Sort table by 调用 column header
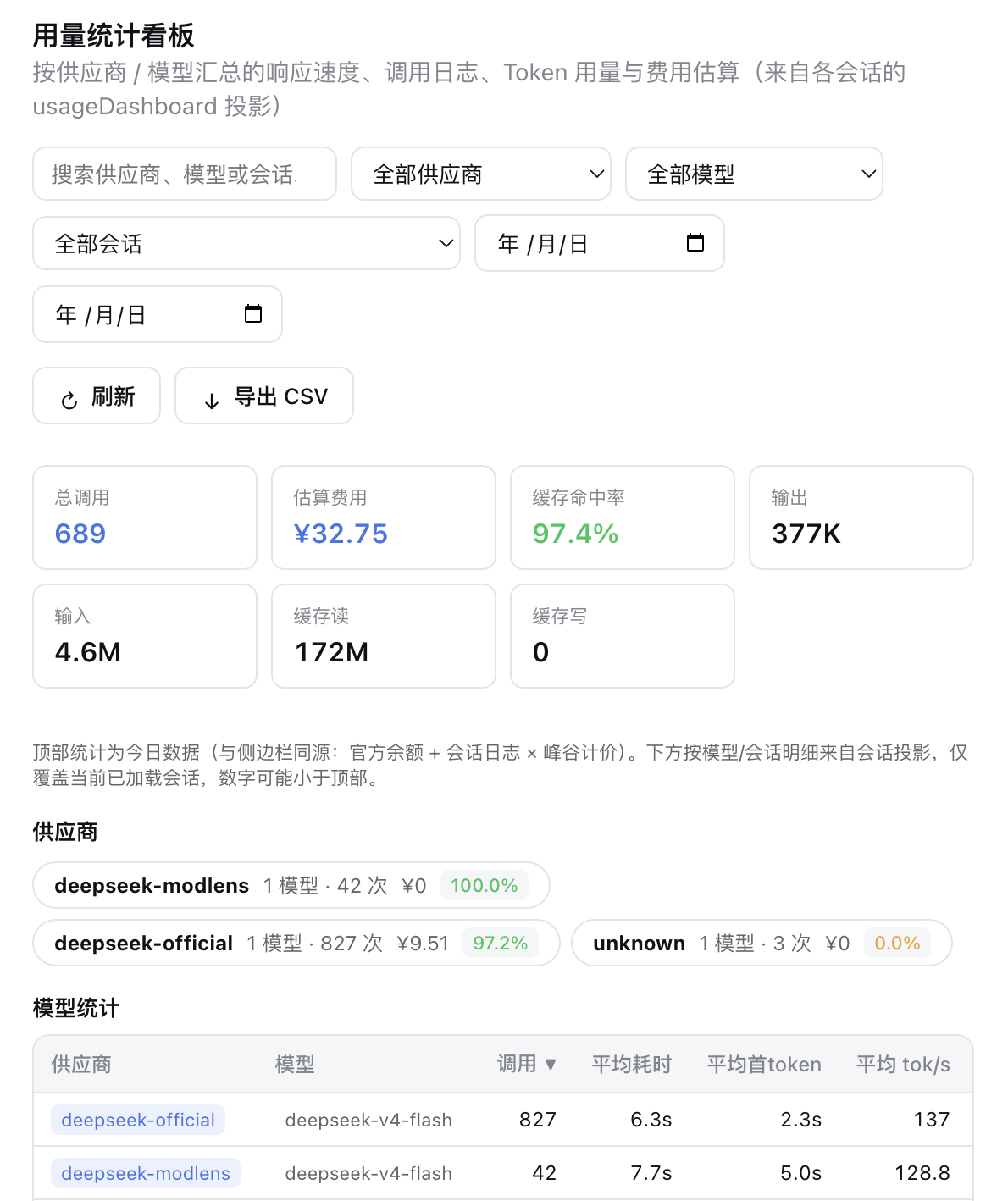1008x1201 pixels. click(x=526, y=1064)
